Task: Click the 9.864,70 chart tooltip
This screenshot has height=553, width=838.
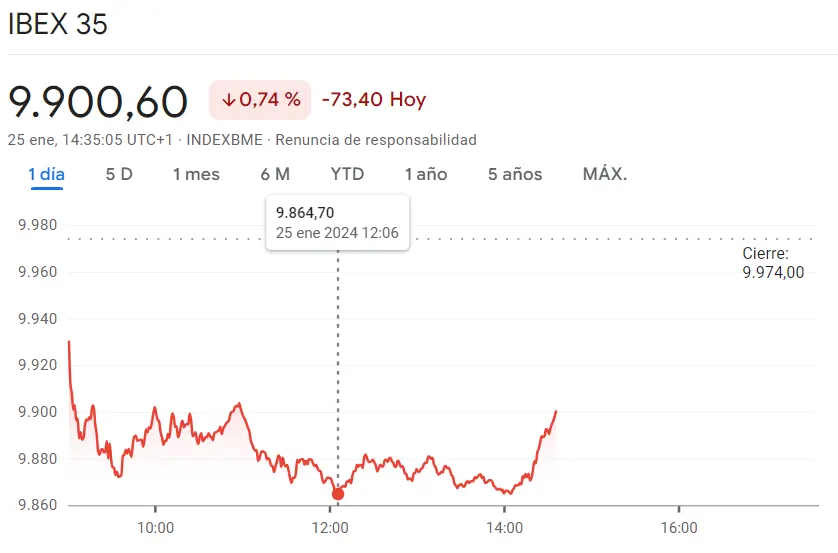Action: tap(337, 223)
